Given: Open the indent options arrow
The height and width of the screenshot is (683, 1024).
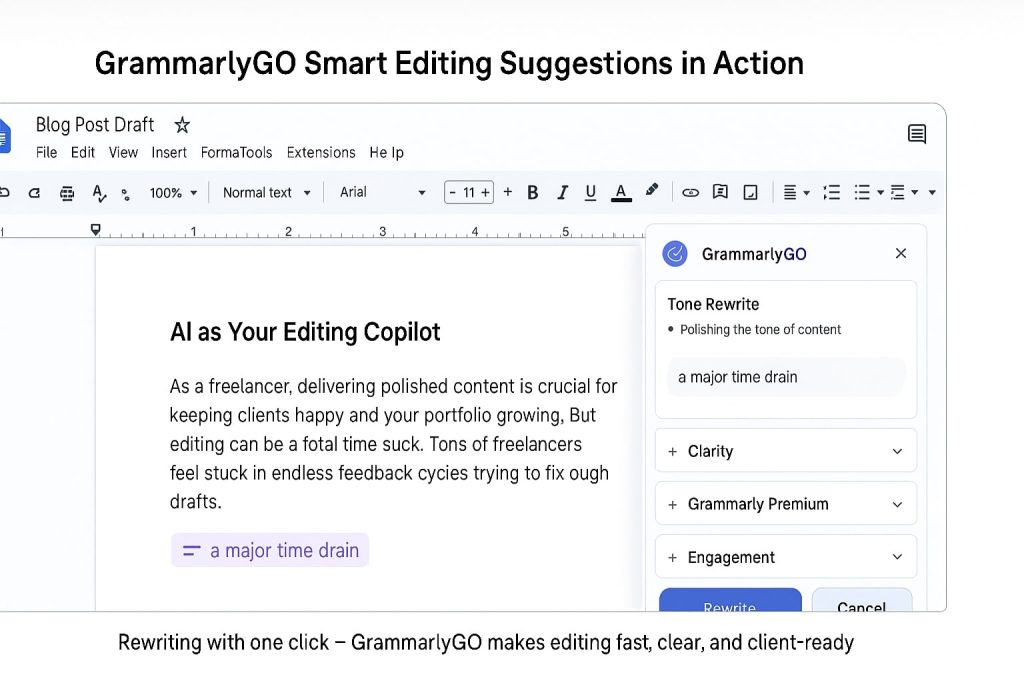Looking at the screenshot, I should 915,193.
